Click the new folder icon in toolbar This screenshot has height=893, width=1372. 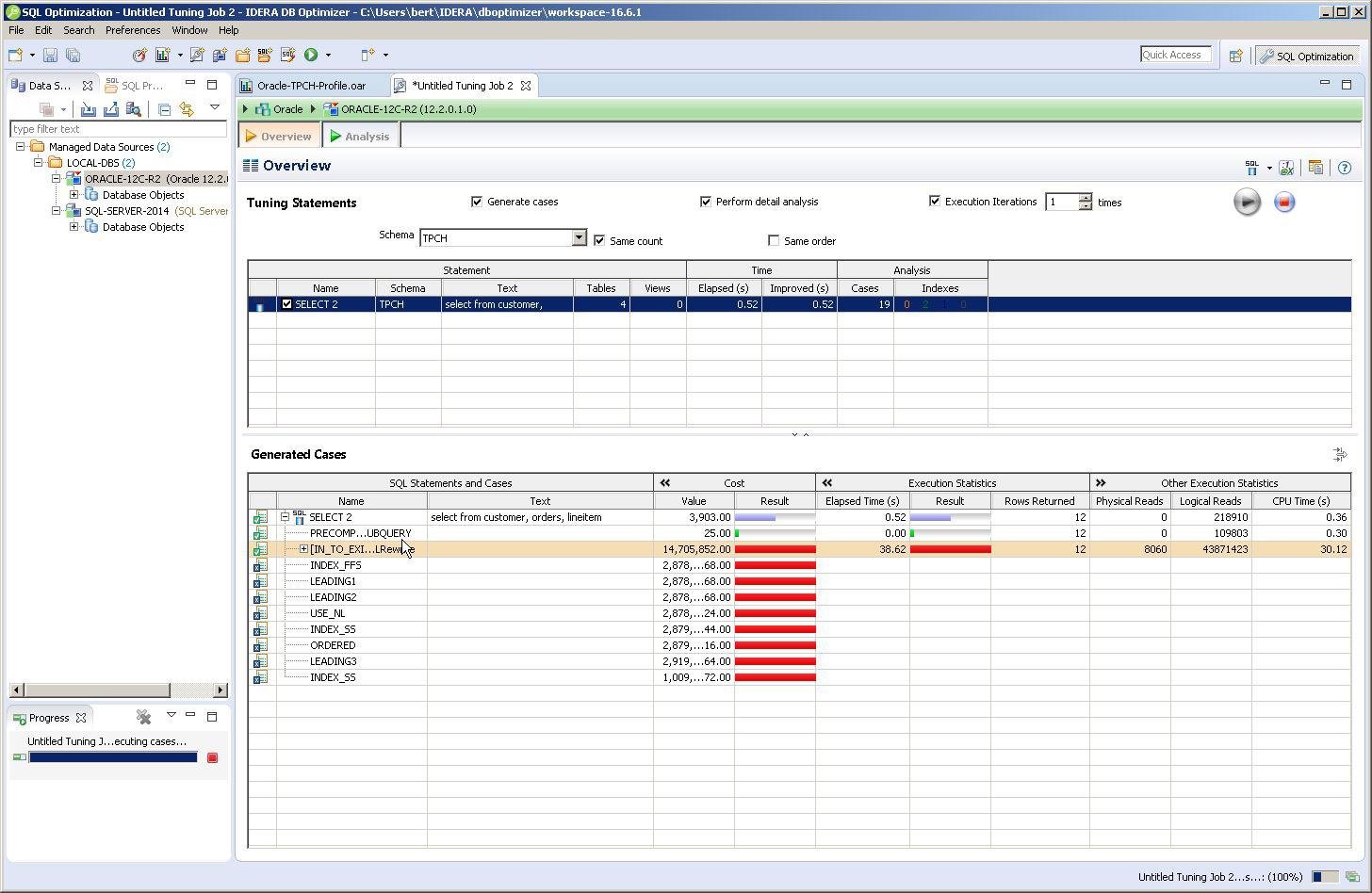tap(242, 55)
